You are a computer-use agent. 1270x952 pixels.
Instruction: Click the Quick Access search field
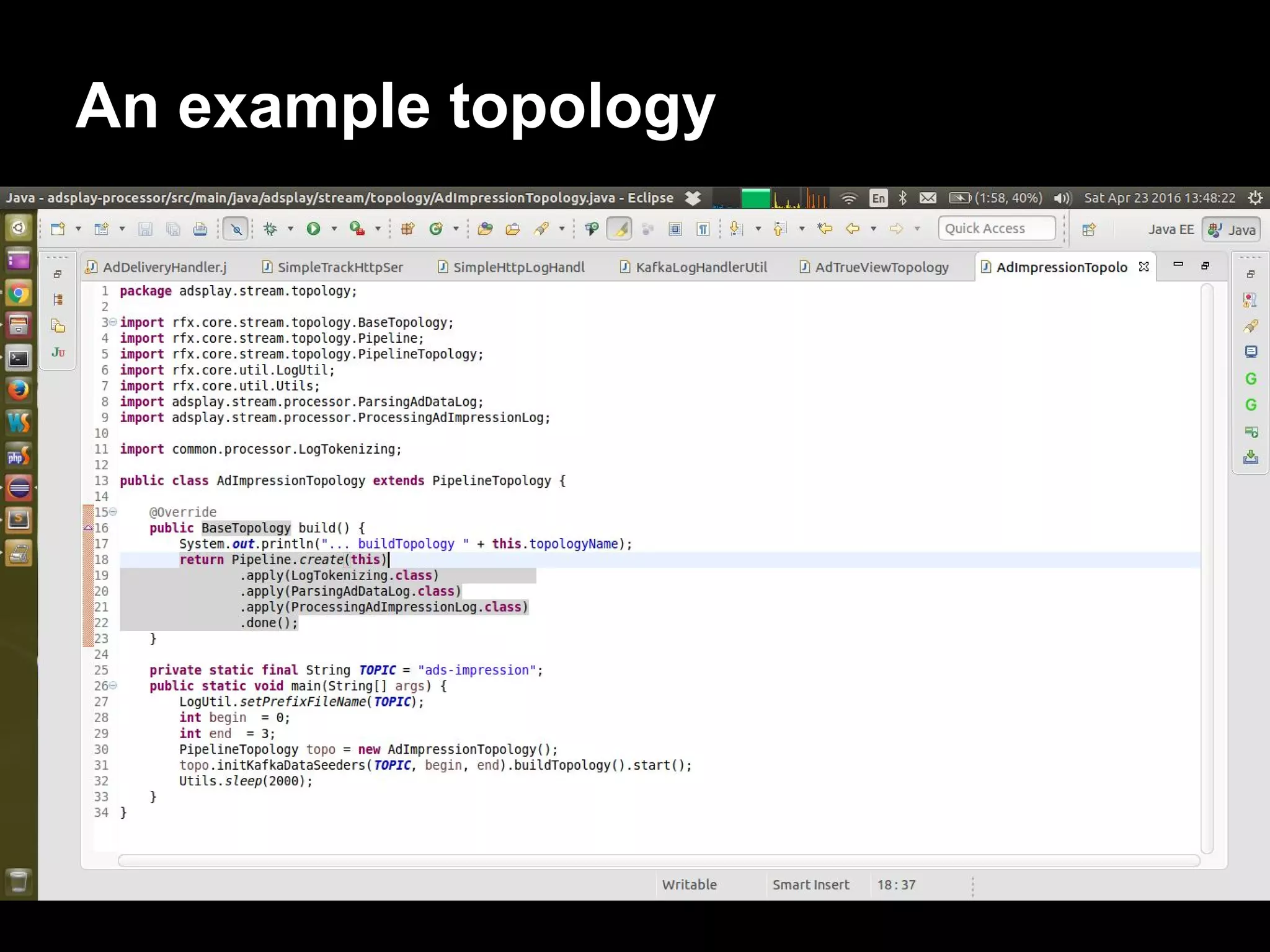point(996,229)
